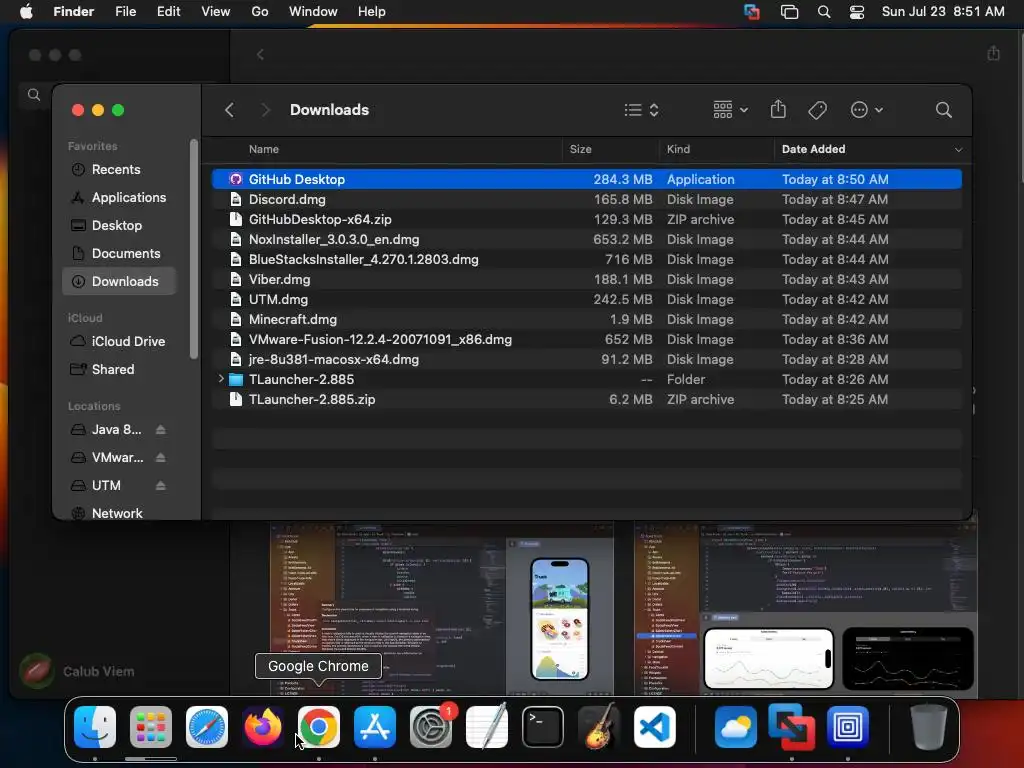1024x768 pixels.
Task: Open Finder from the Dock
Action: pos(95,726)
